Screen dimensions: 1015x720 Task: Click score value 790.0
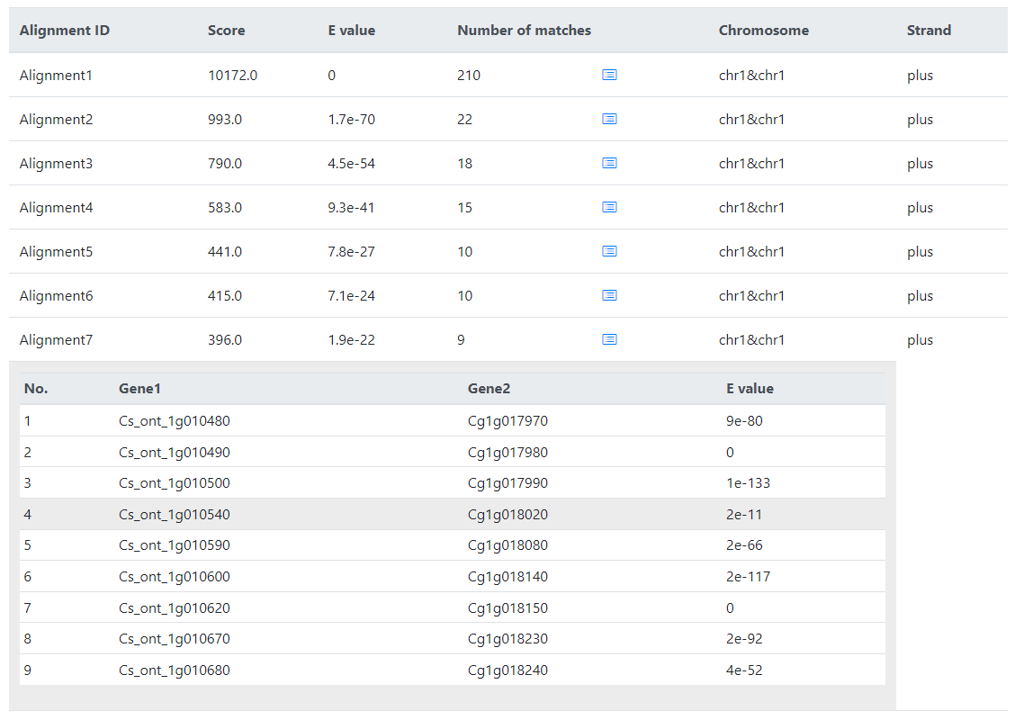click(x=225, y=163)
